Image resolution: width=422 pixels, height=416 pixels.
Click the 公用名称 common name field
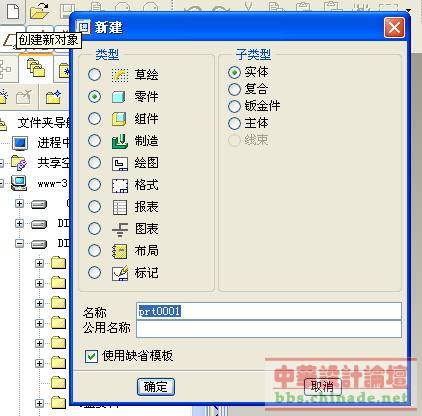click(x=269, y=329)
